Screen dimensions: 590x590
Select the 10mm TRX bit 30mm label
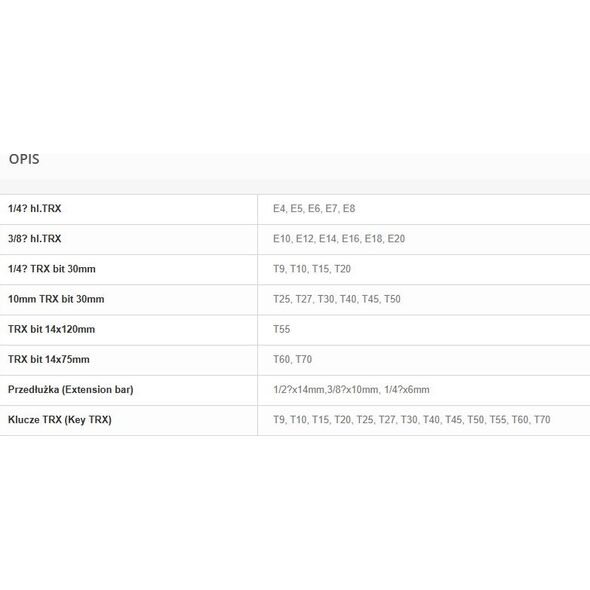coord(56,299)
